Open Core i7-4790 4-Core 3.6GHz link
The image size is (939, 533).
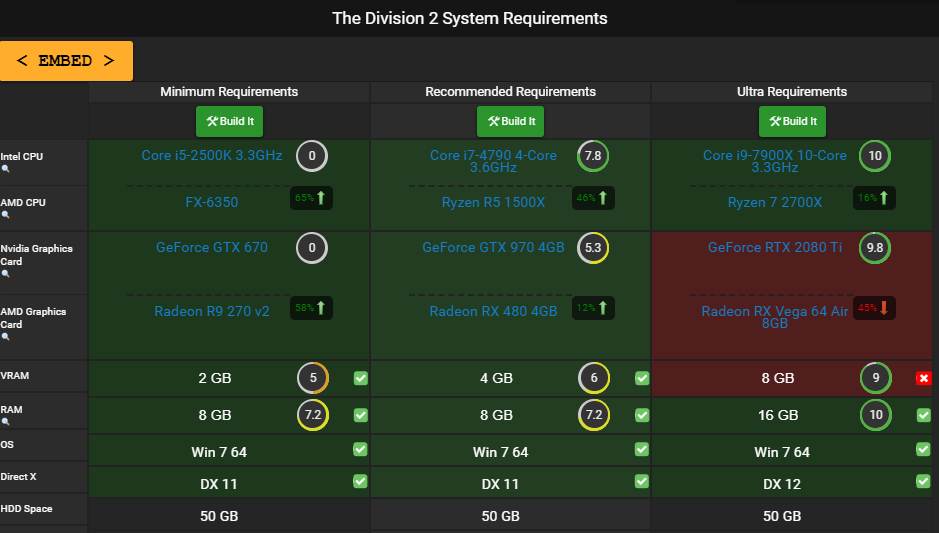(493, 161)
